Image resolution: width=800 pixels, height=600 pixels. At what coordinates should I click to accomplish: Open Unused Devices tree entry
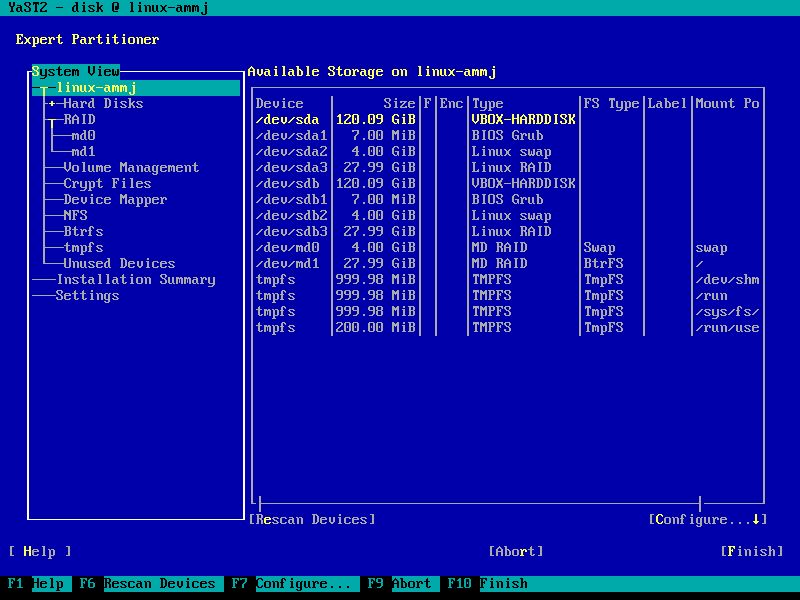(x=119, y=263)
